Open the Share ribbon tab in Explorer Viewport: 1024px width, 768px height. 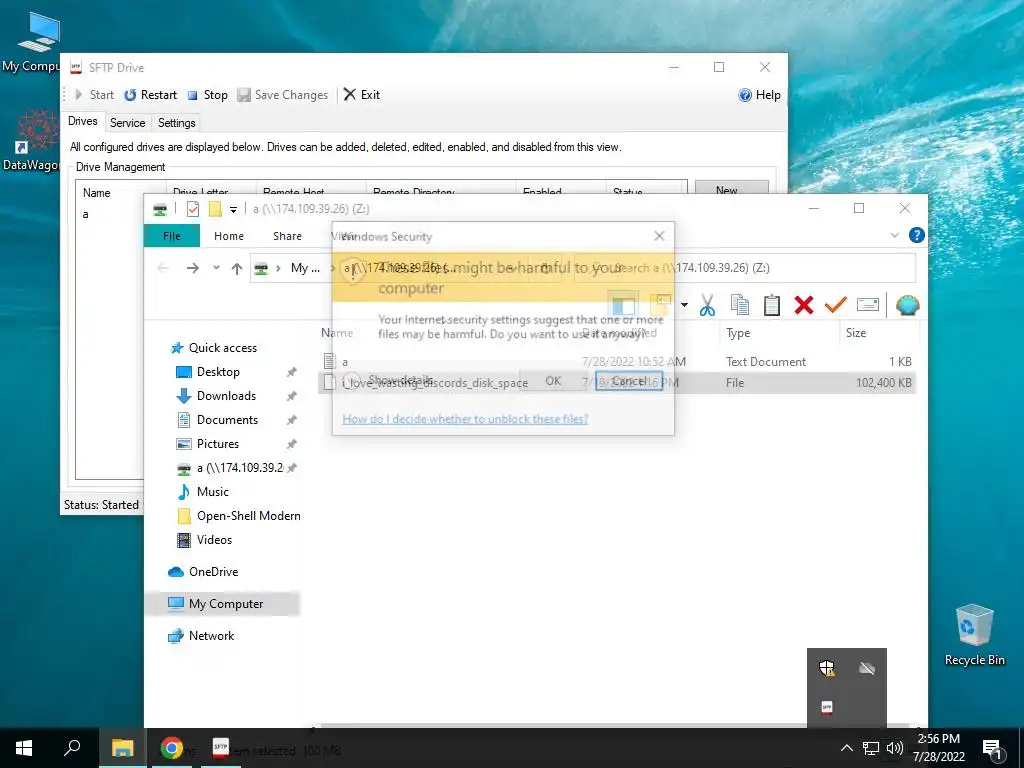click(x=287, y=236)
